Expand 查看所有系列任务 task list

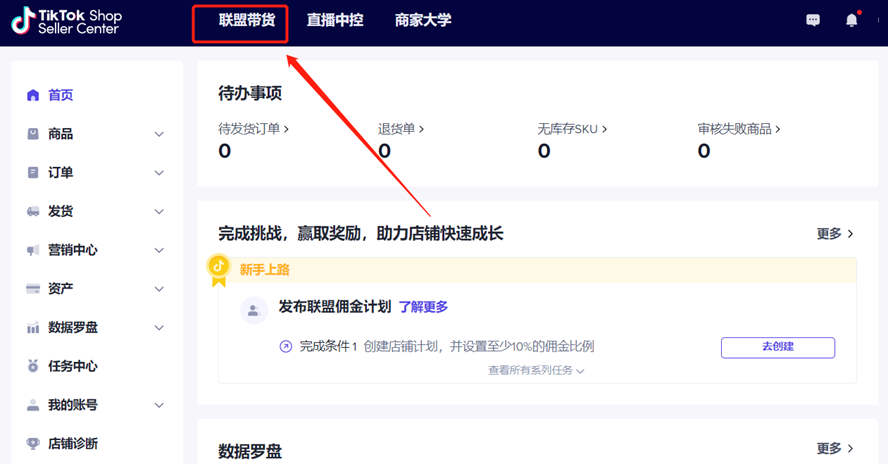[x=536, y=370]
